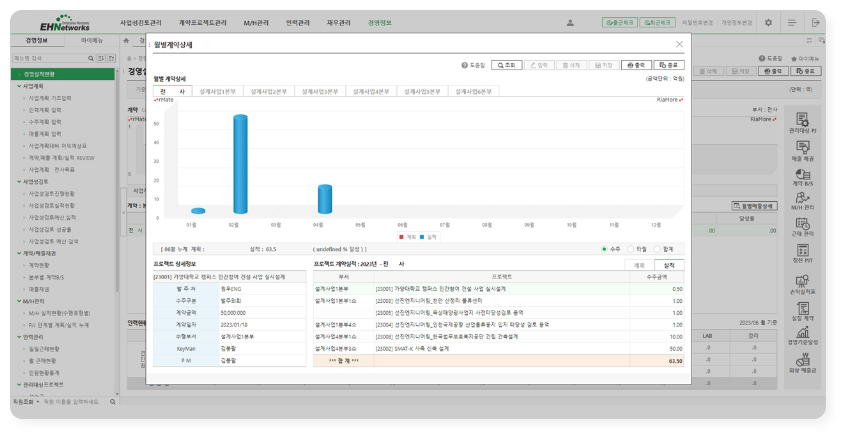The image size is (846, 439).
Task: Switch to the 계획 tab in project results
Action: pos(640,264)
